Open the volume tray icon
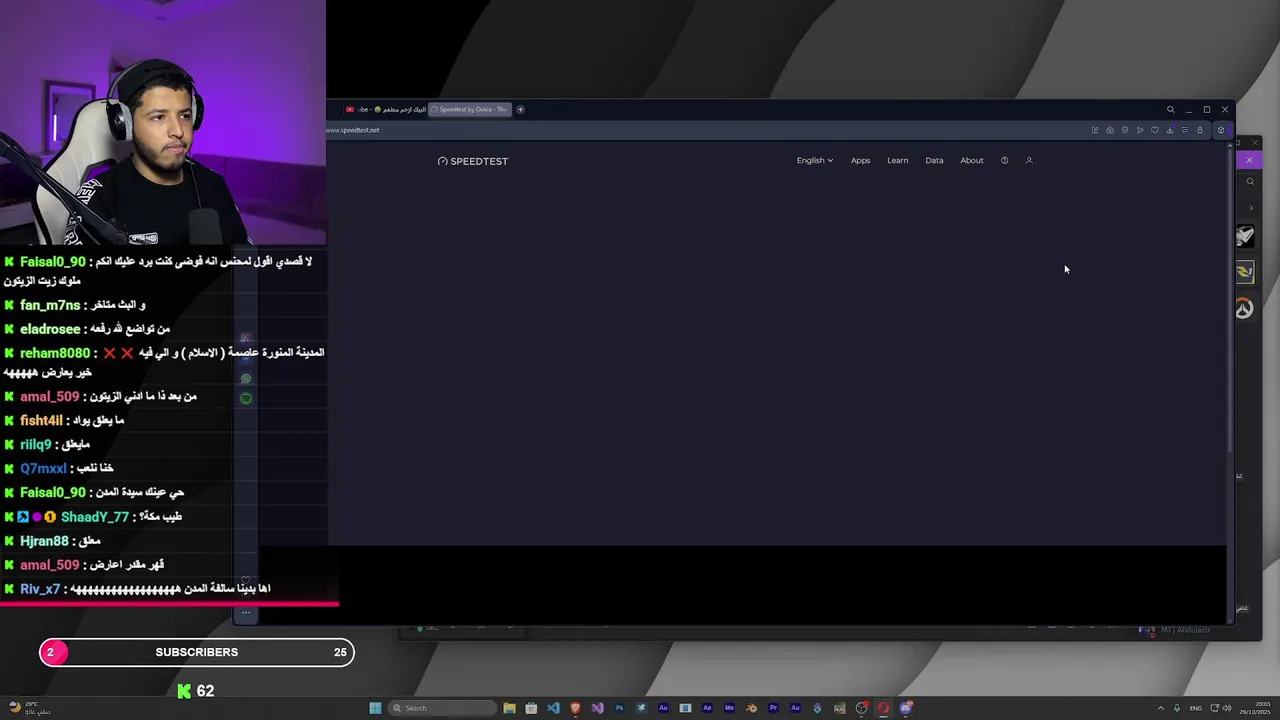Image resolution: width=1280 pixels, height=720 pixels. pyautogui.click(x=1227, y=708)
